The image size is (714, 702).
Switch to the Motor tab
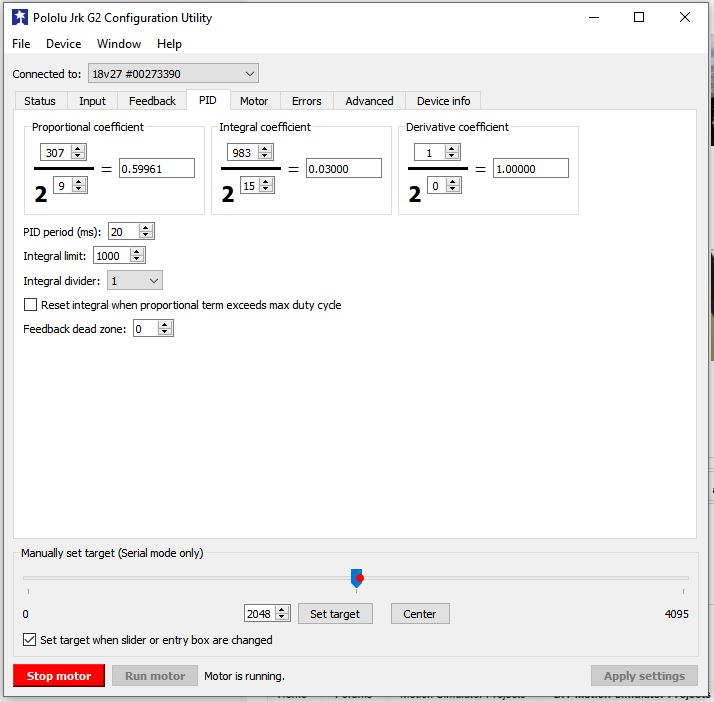click(254, 101)
